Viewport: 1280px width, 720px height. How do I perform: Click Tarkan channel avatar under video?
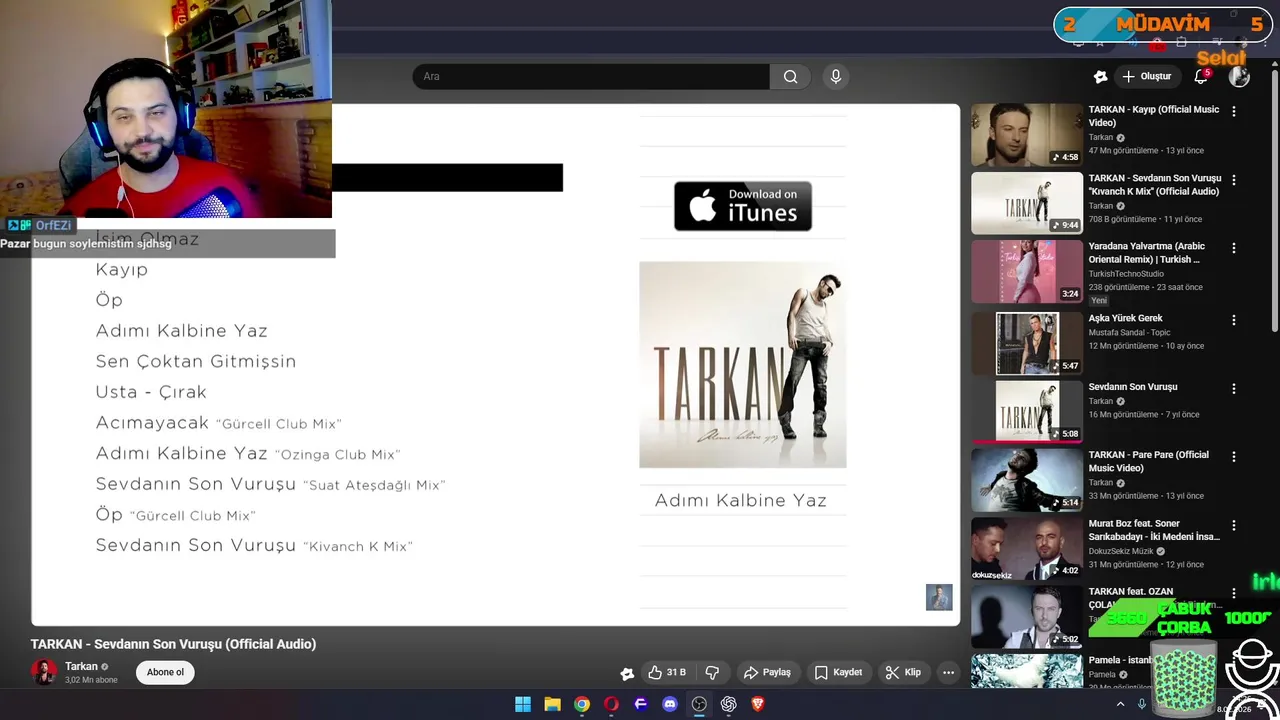pos(44,672)
